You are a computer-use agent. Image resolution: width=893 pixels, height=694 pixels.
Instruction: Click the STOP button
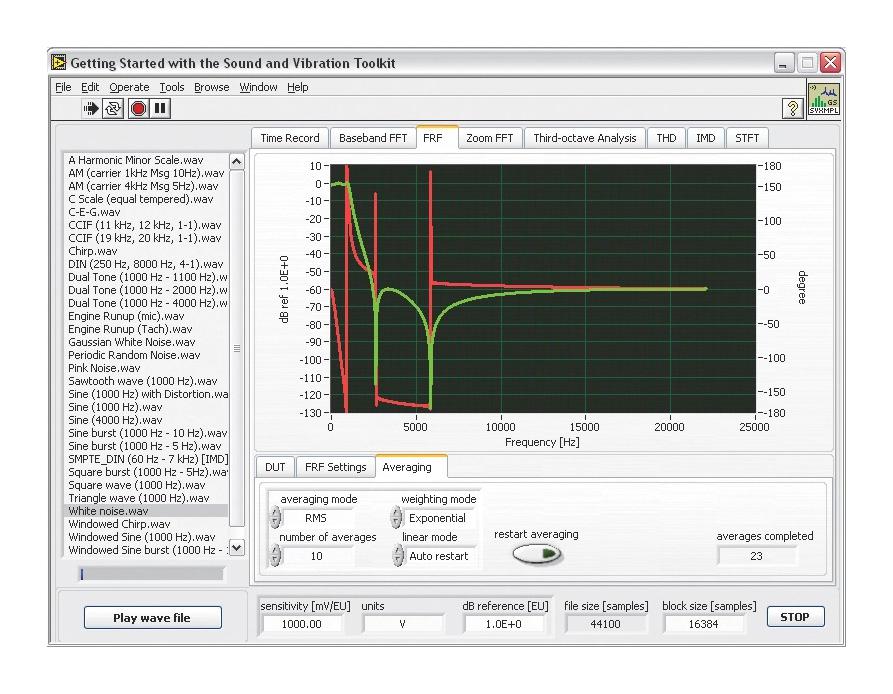click(x=795, y=617)
